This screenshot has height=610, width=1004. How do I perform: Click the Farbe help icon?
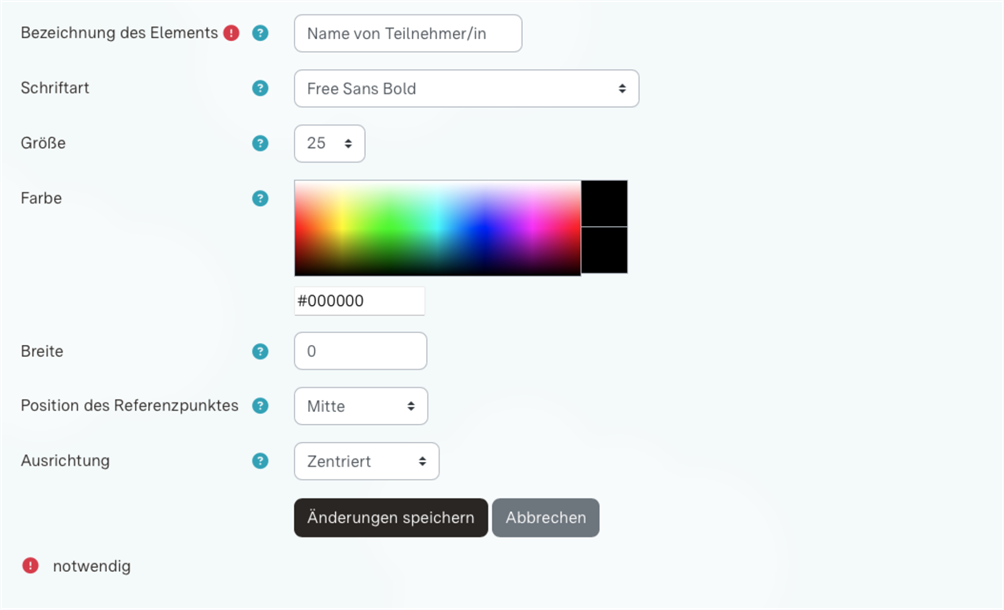260,198
